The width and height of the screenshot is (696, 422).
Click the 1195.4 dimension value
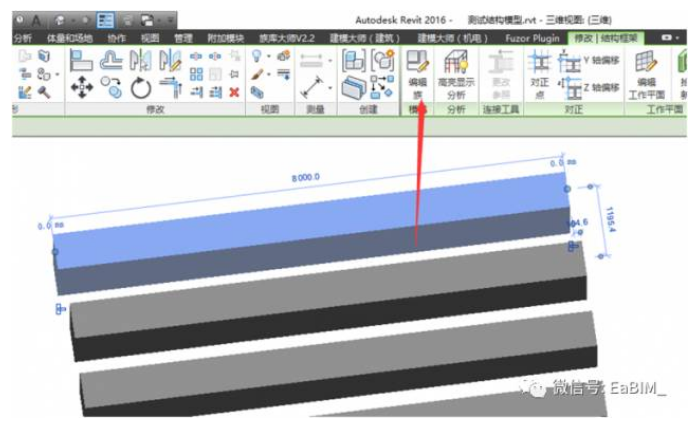[x=611, y=219]
